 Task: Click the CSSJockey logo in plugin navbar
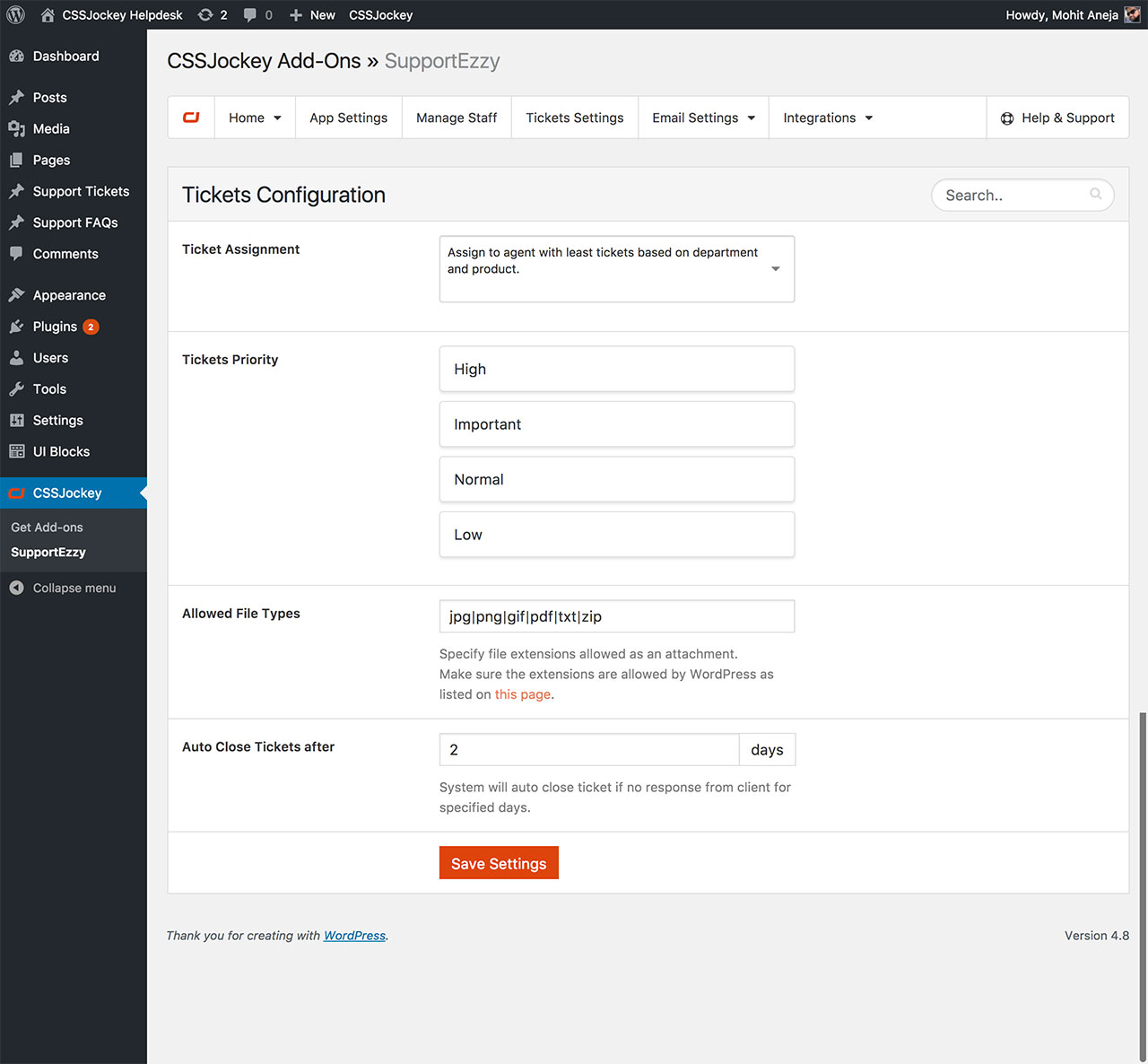191,118
